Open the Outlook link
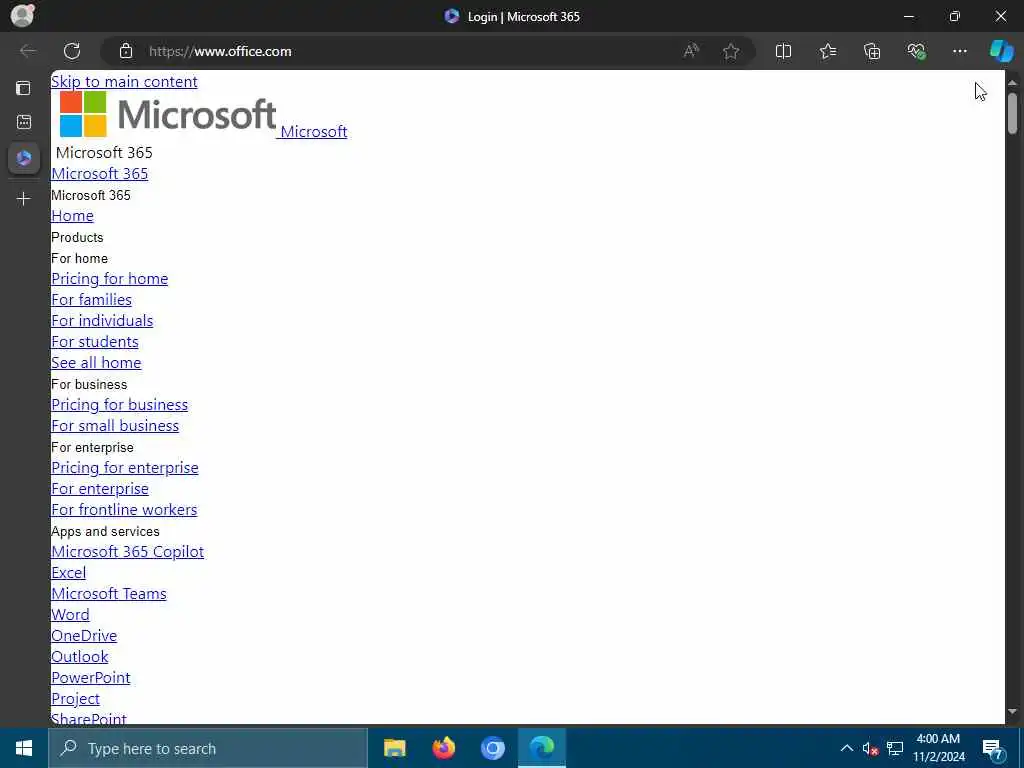1024x768 pixels. pyautogui.click(x=80, y=656)
